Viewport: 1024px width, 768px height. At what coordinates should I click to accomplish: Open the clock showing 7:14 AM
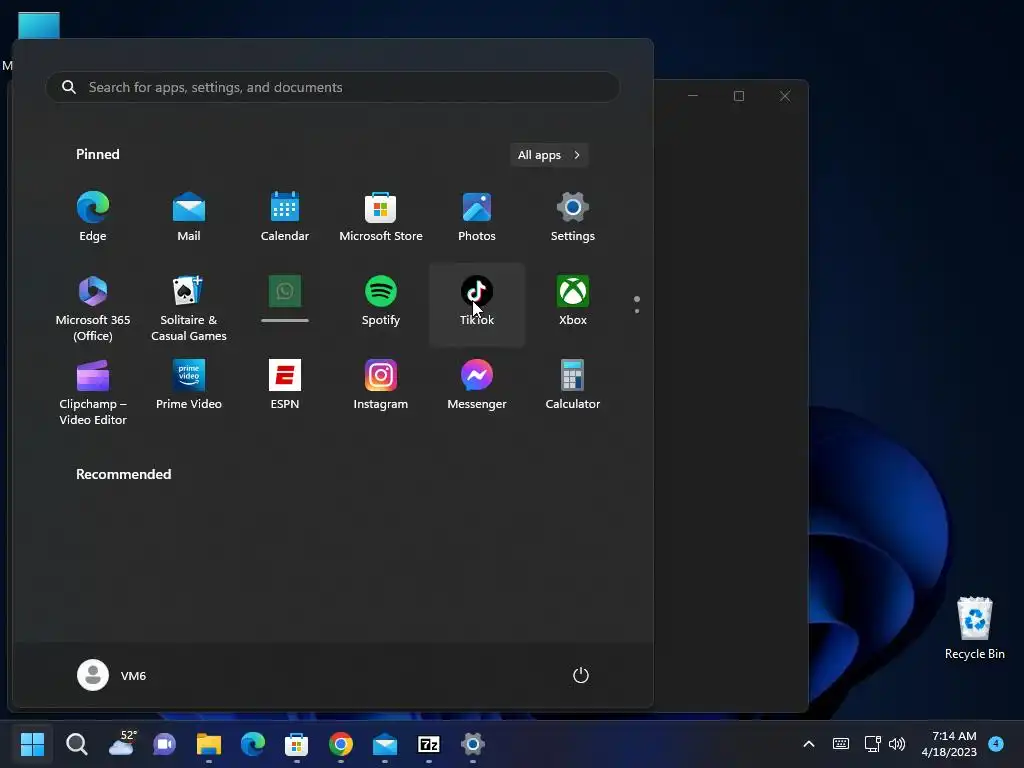point(949,744)
